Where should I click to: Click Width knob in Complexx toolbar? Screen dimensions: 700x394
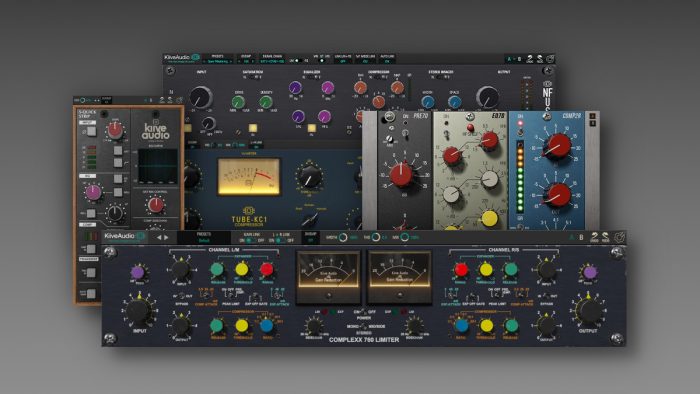point(343,237)
